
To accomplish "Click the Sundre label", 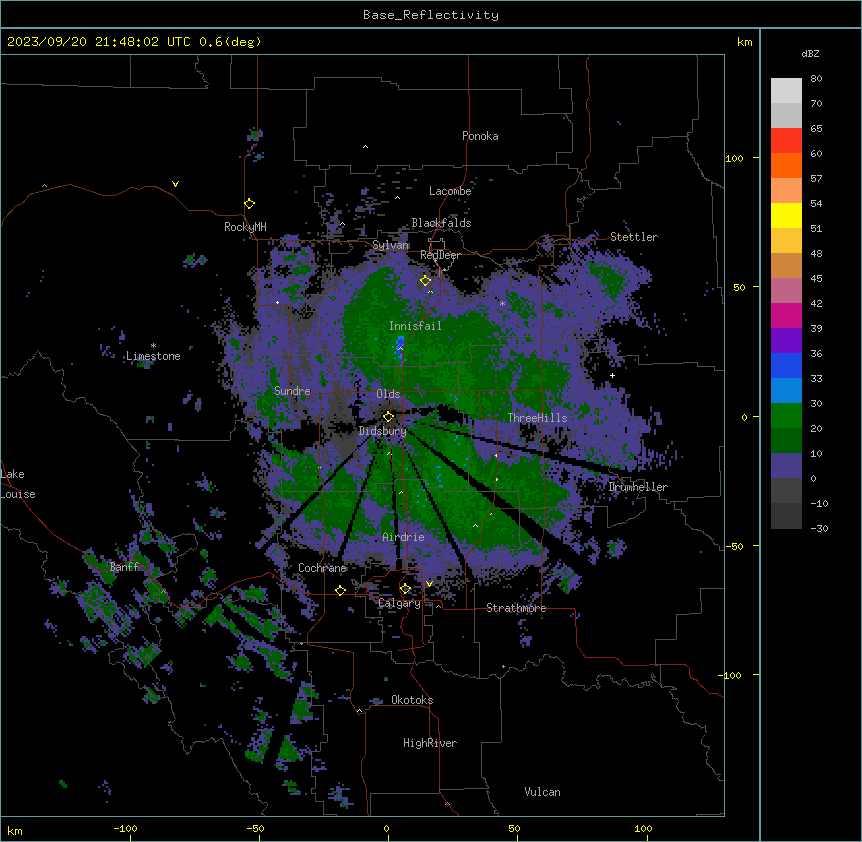I will (x=292, y=391).
